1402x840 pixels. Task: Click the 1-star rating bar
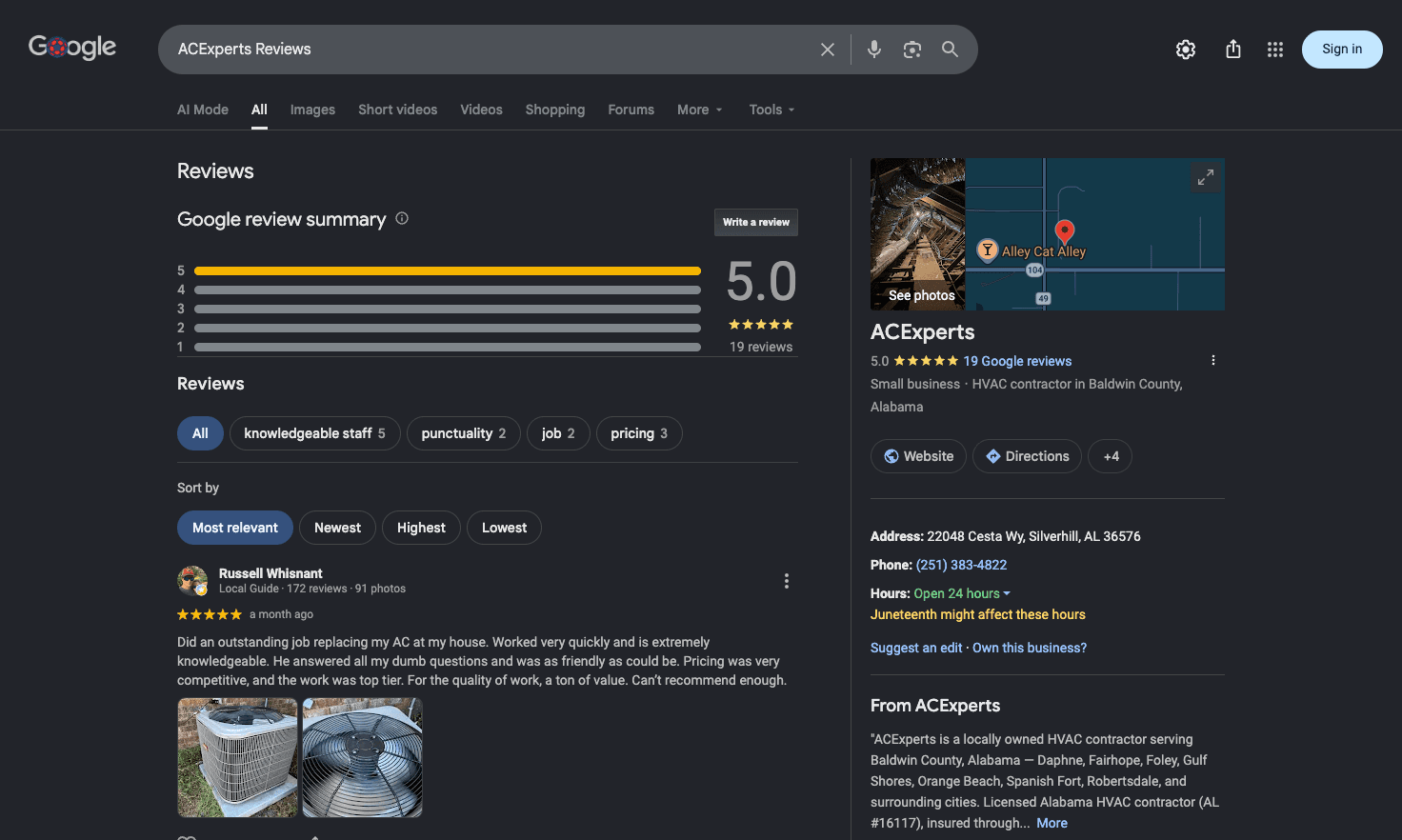click(x=448, y=347)
